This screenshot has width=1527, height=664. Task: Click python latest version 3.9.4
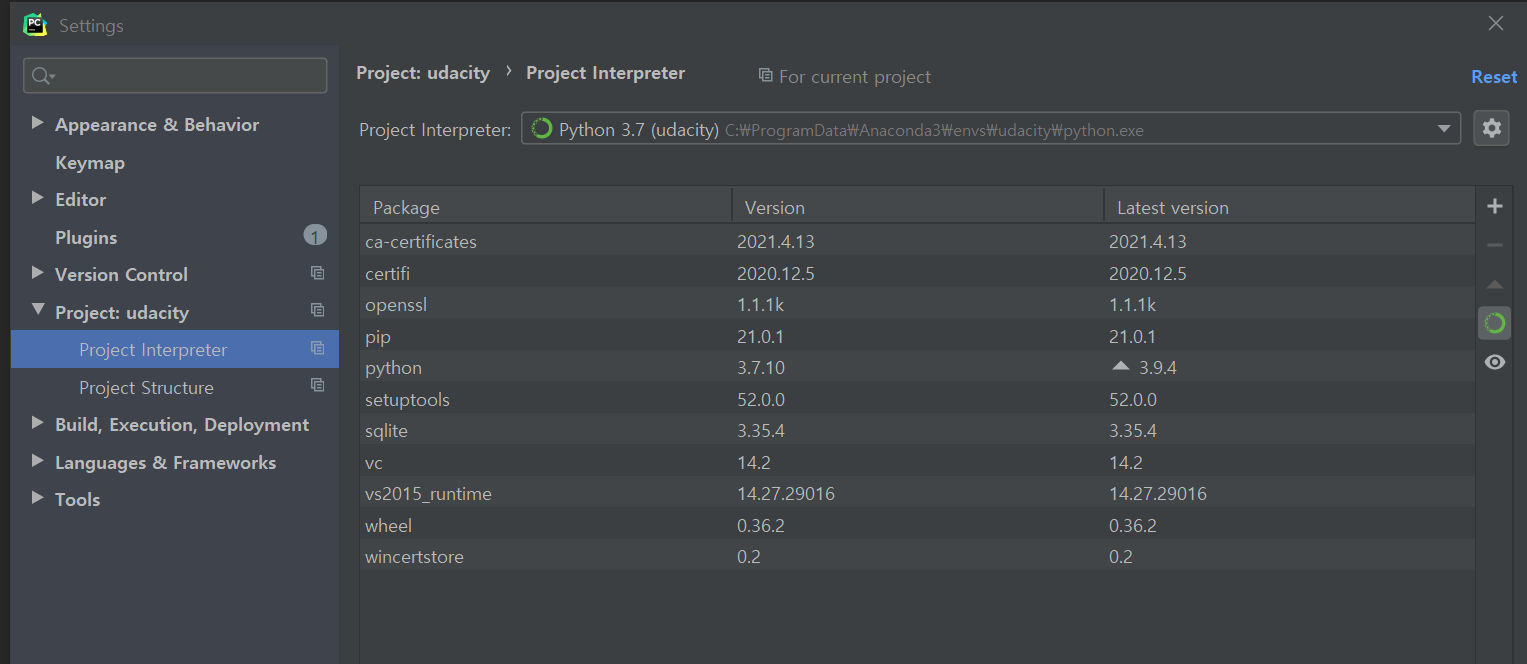pyautogui.click(x=1157, y=368)
